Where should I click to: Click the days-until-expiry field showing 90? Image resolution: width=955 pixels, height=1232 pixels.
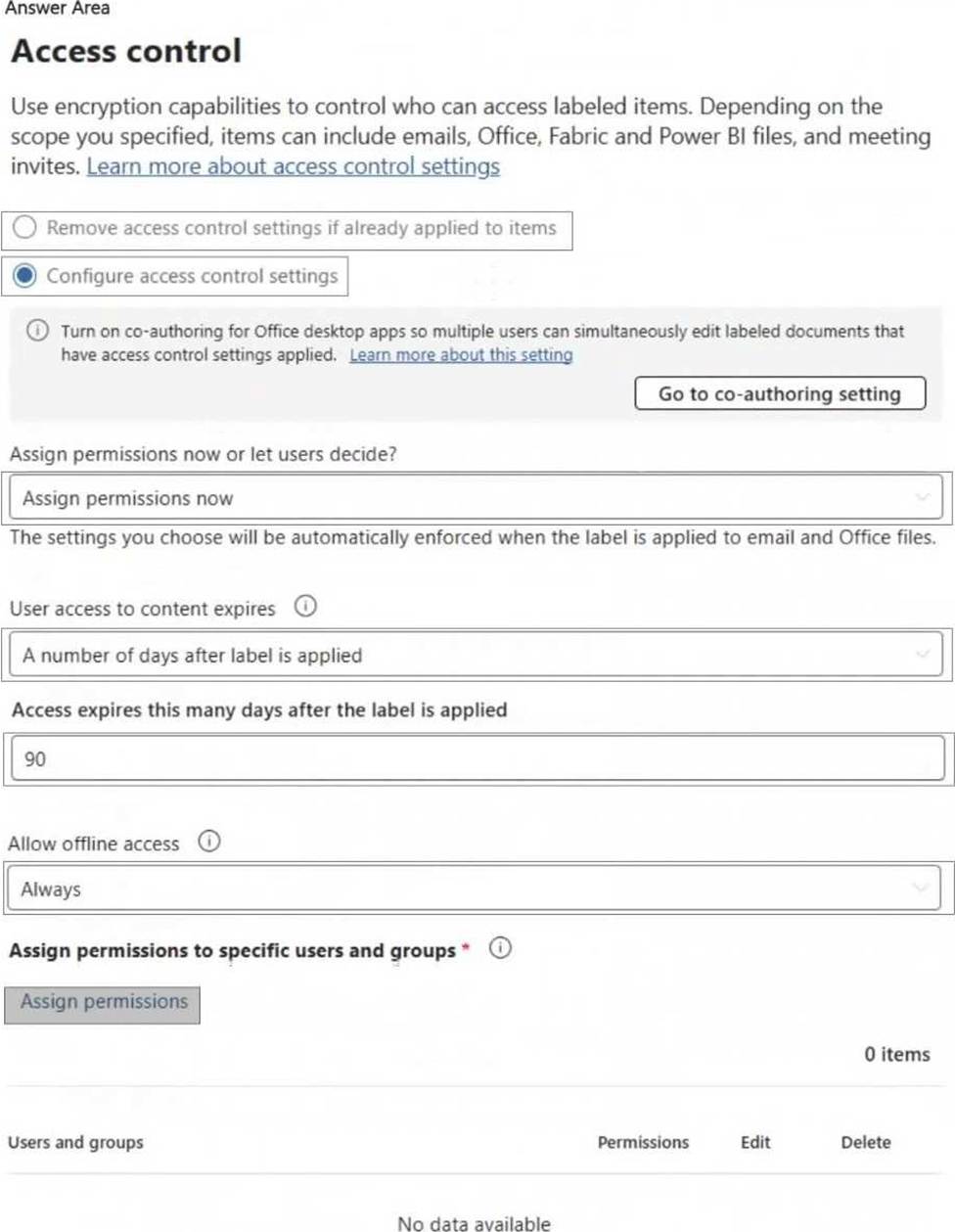tap(477, 758)
